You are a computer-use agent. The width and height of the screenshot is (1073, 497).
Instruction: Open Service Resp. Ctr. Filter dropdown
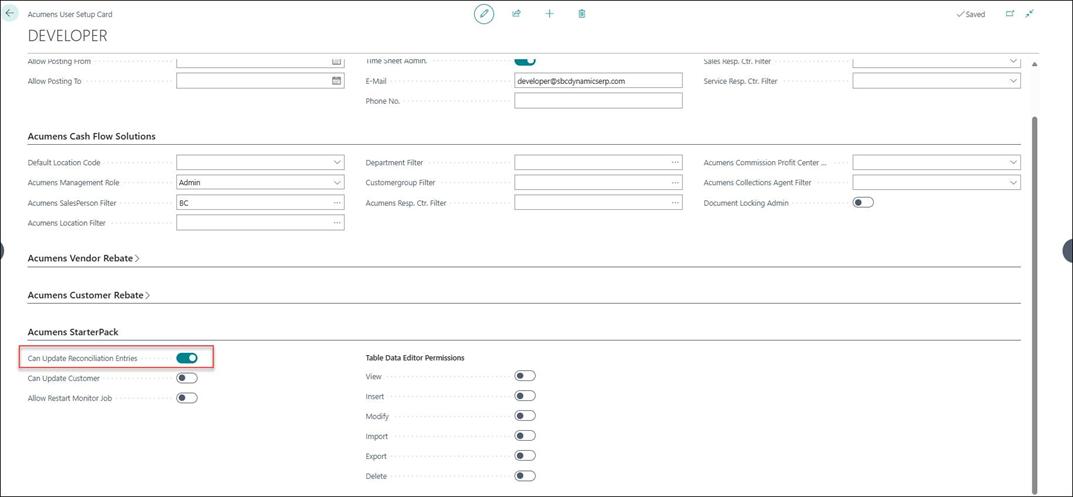[x=1013, y=81]
